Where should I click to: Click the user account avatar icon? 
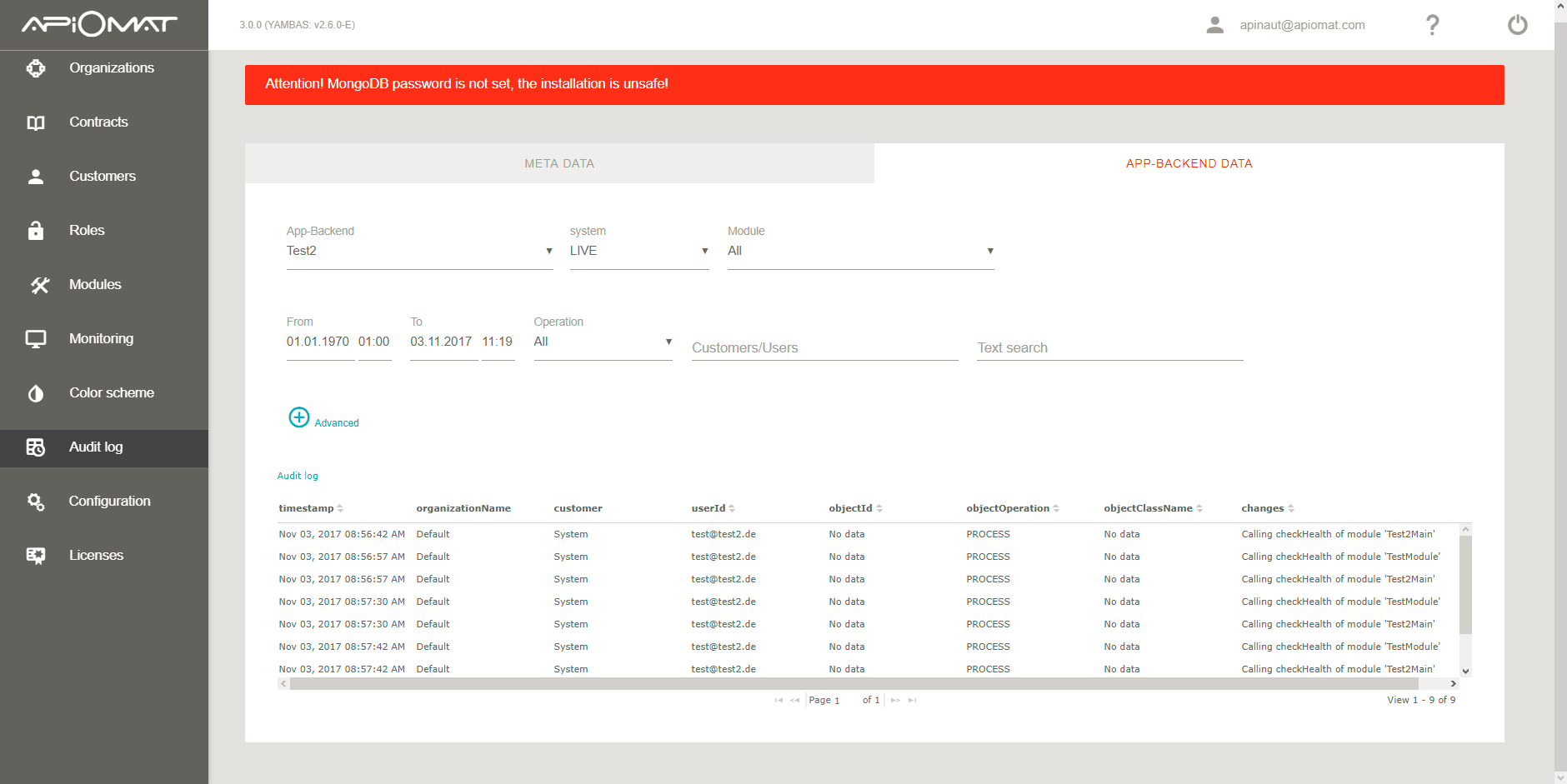pos(1215,25)
